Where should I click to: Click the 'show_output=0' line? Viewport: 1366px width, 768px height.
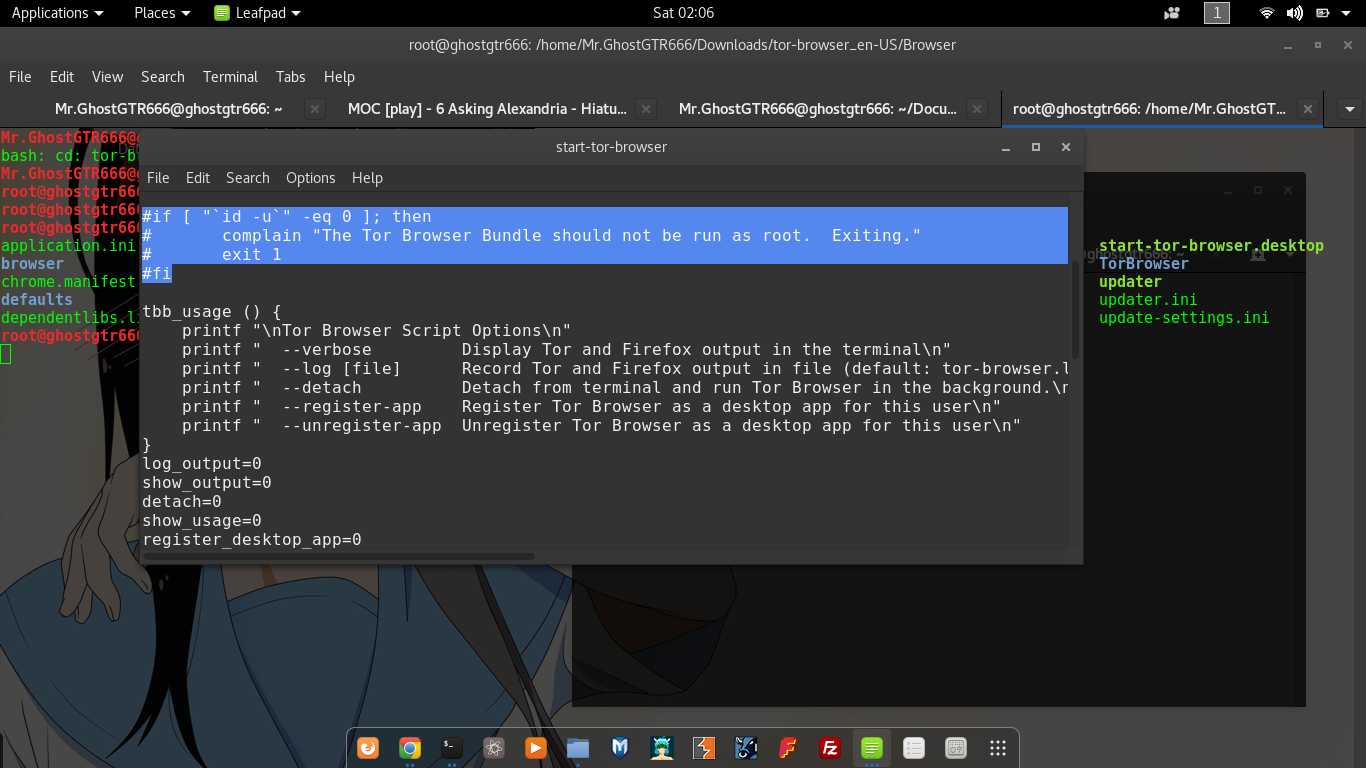[207, 483]
